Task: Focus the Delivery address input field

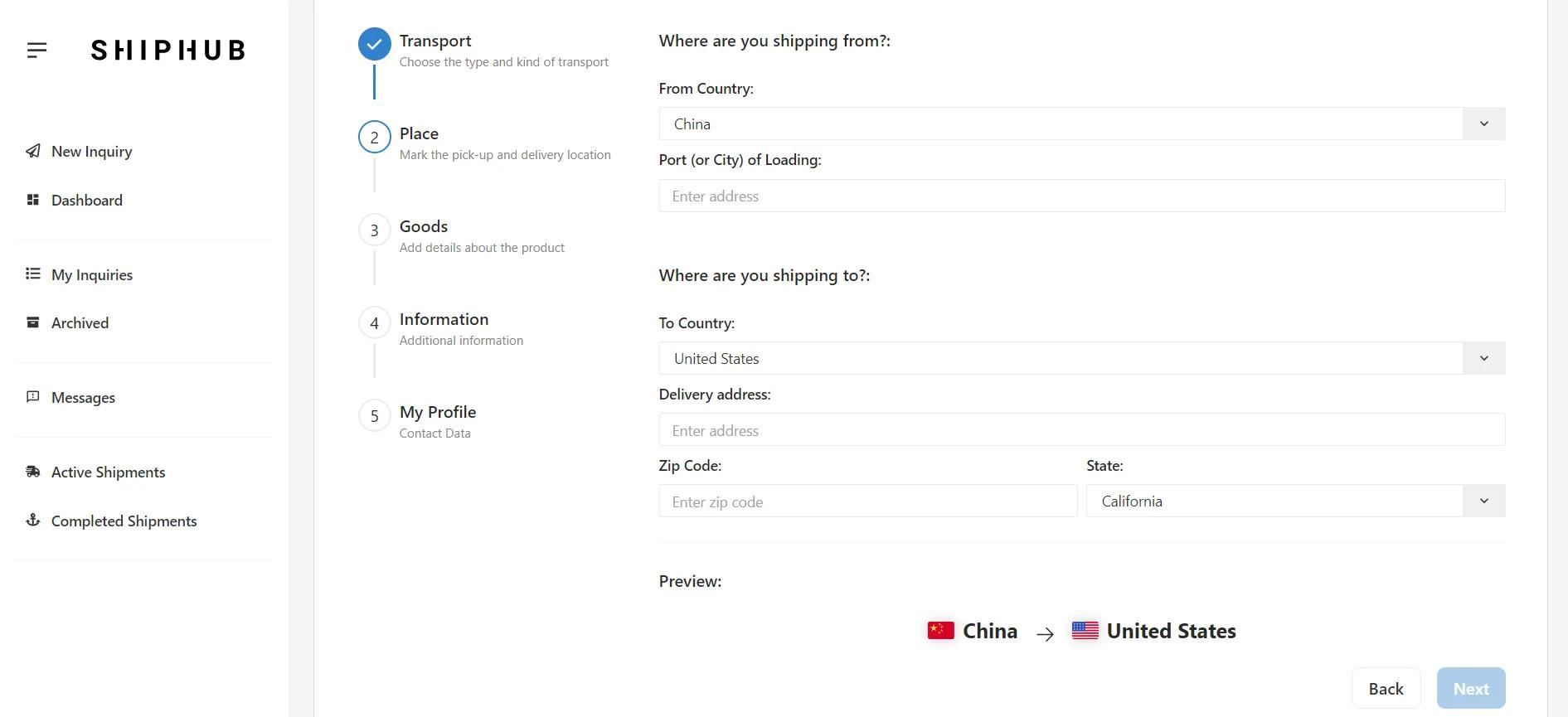Action: coord(1082,430)
